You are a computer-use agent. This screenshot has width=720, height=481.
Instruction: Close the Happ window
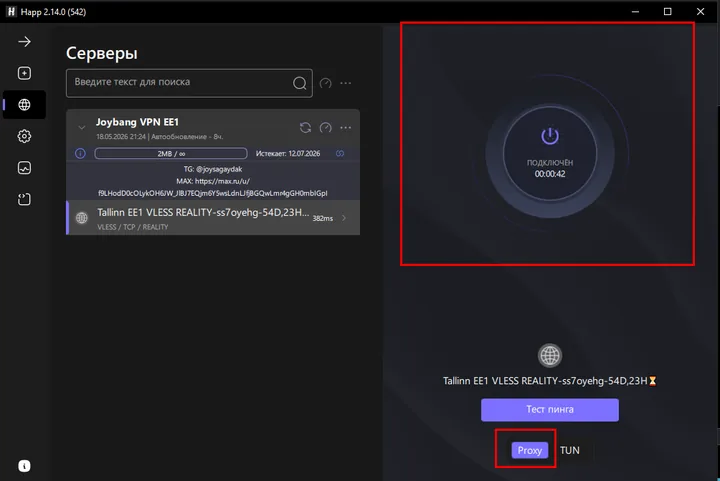[700, 11]
